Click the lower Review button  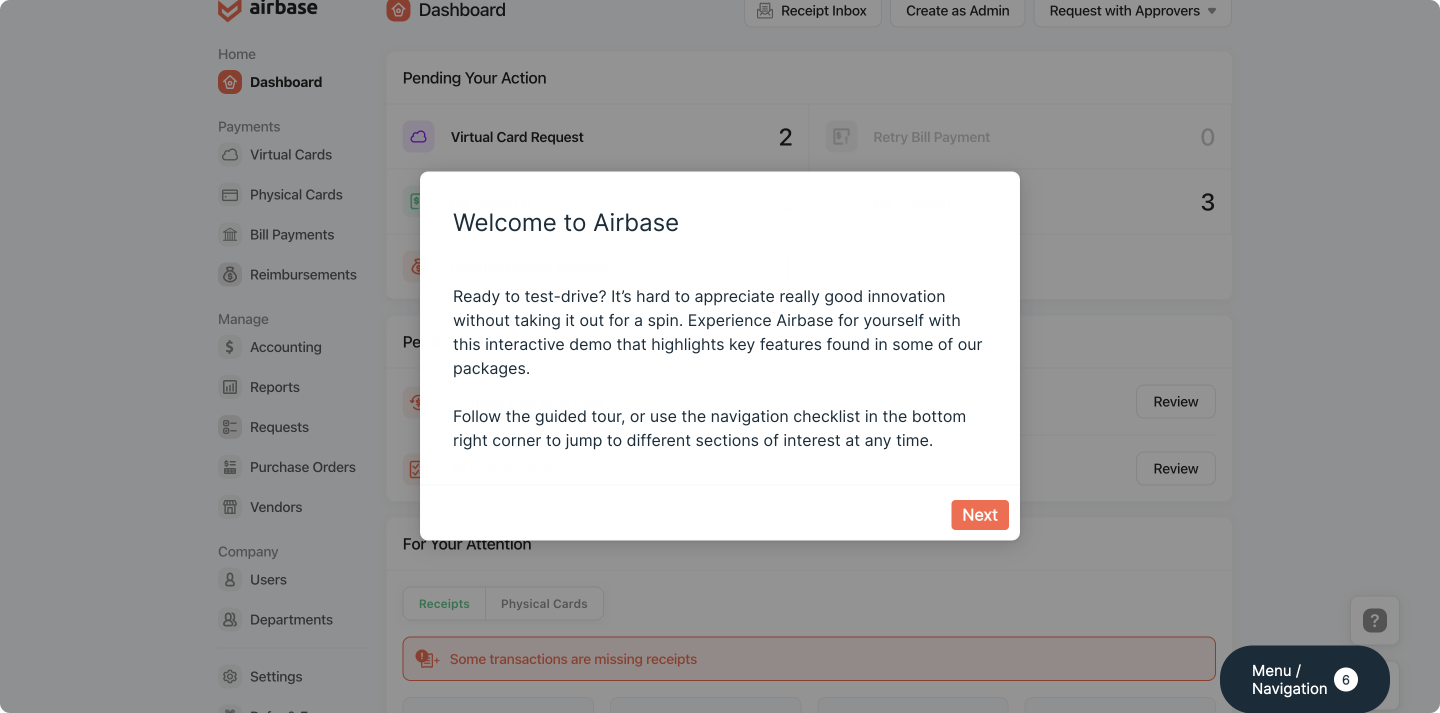pyautogui.click(x=1175, y=469)
